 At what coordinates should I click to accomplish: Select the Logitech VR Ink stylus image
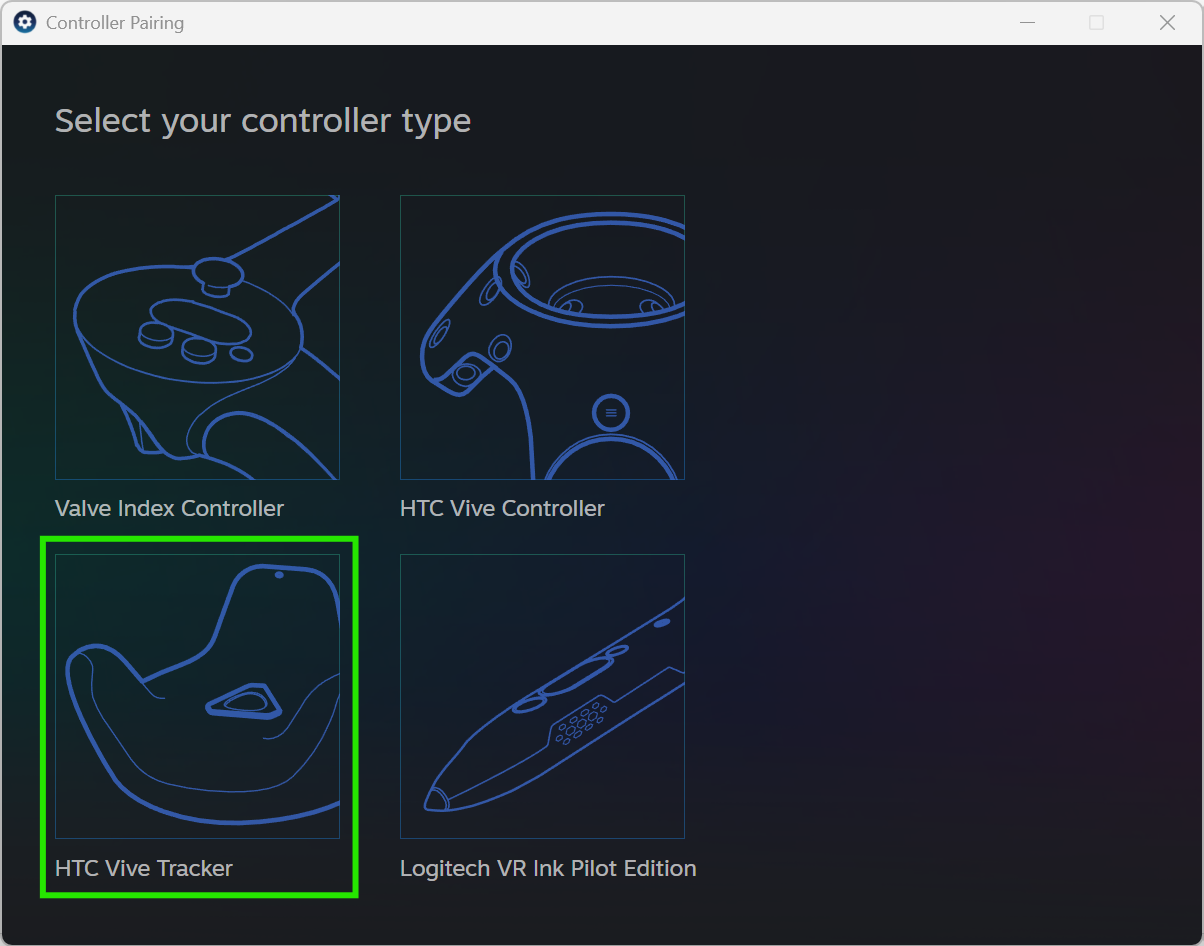click(542, 696)
